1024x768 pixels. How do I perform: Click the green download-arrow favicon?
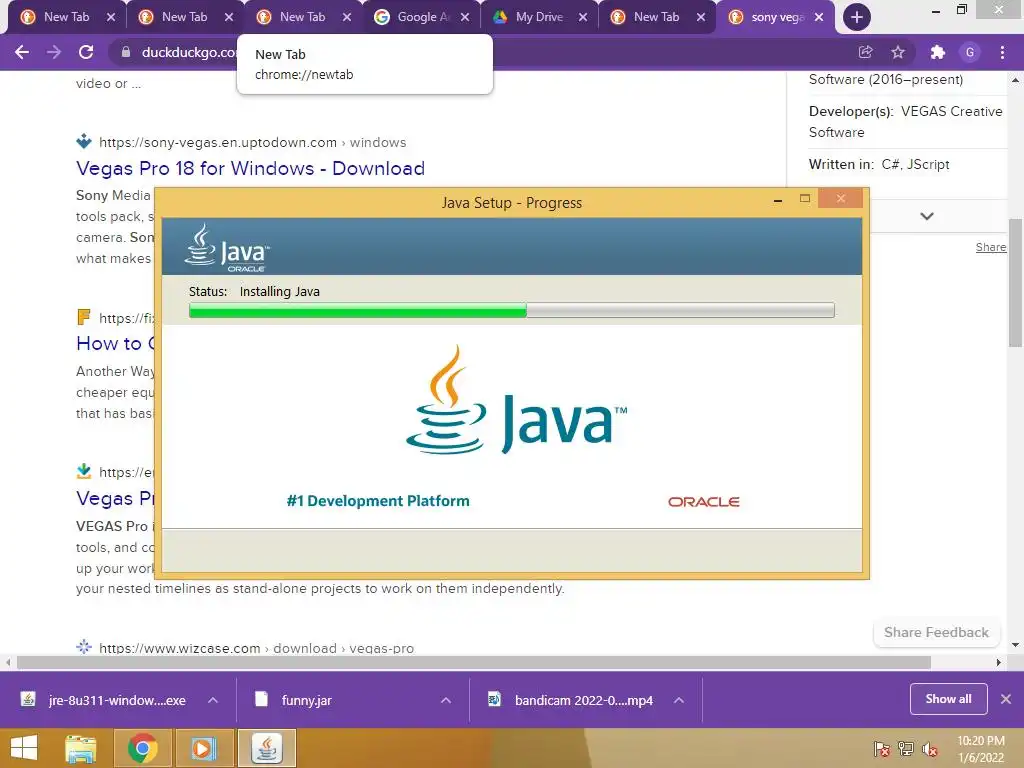click(84, 471)
